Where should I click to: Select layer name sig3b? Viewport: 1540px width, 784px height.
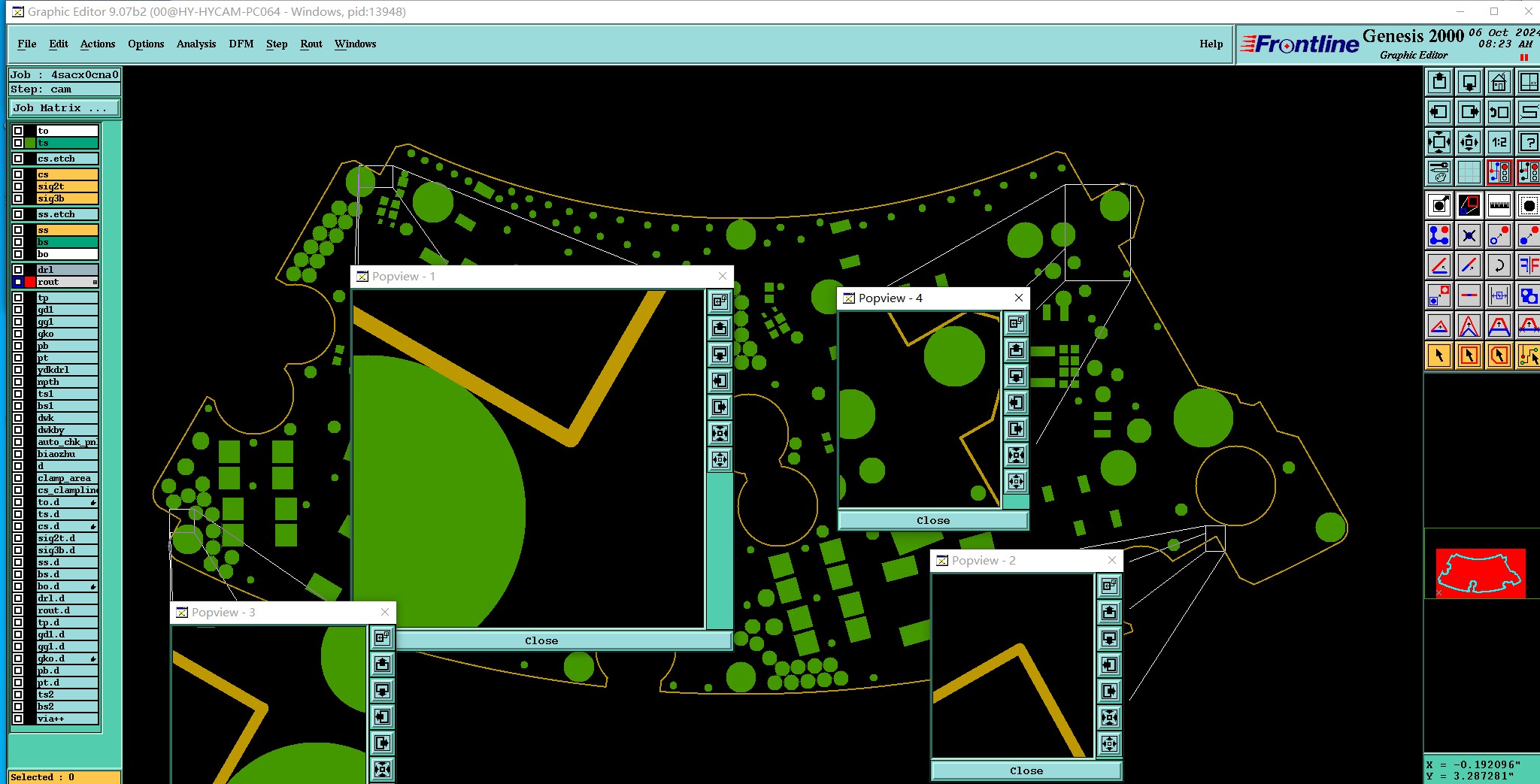coord(68,198)
